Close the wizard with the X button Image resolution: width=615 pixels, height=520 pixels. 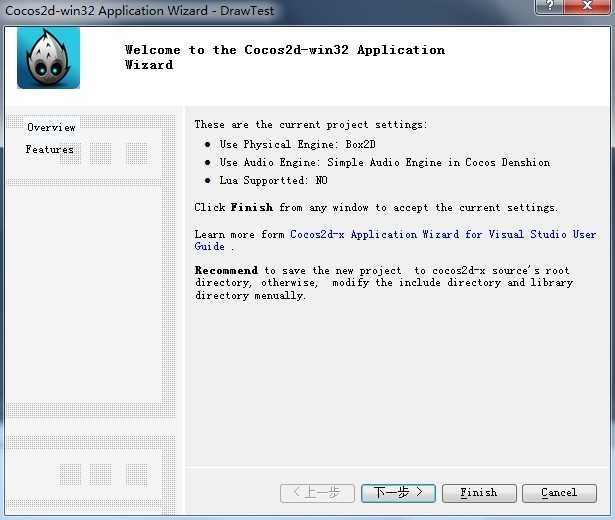587,6
